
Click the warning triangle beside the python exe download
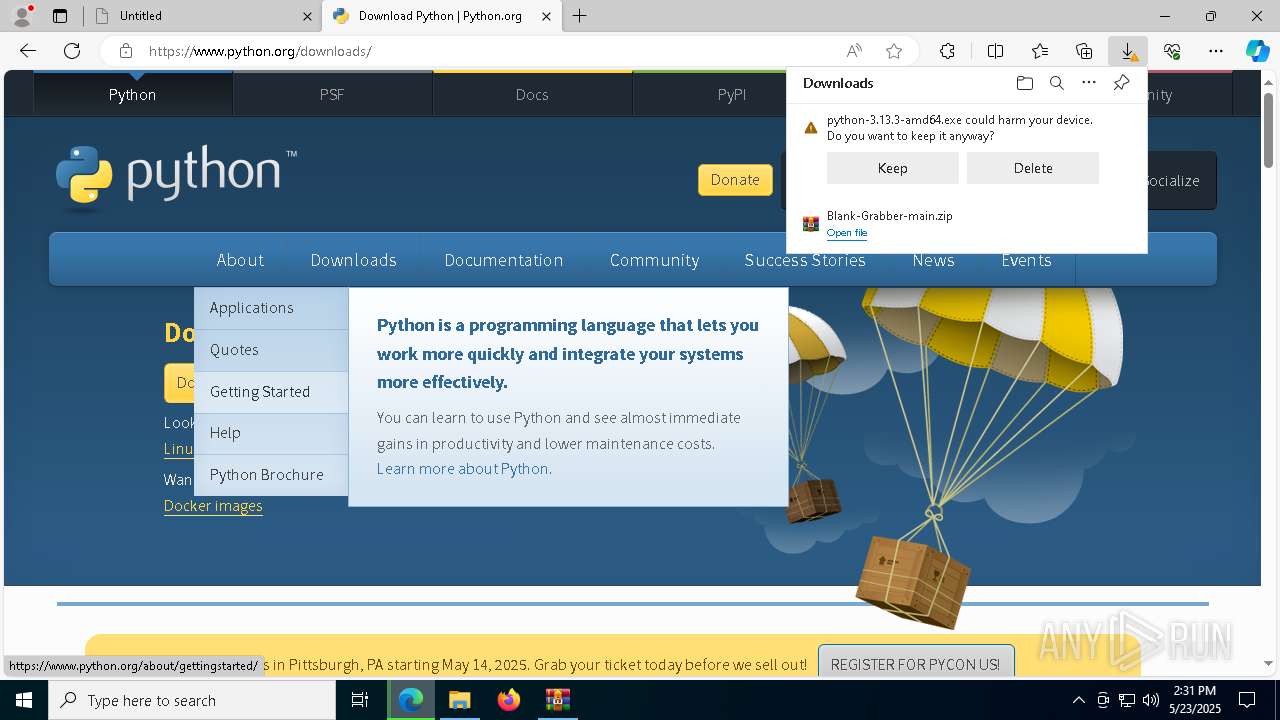tap(811, 127)
